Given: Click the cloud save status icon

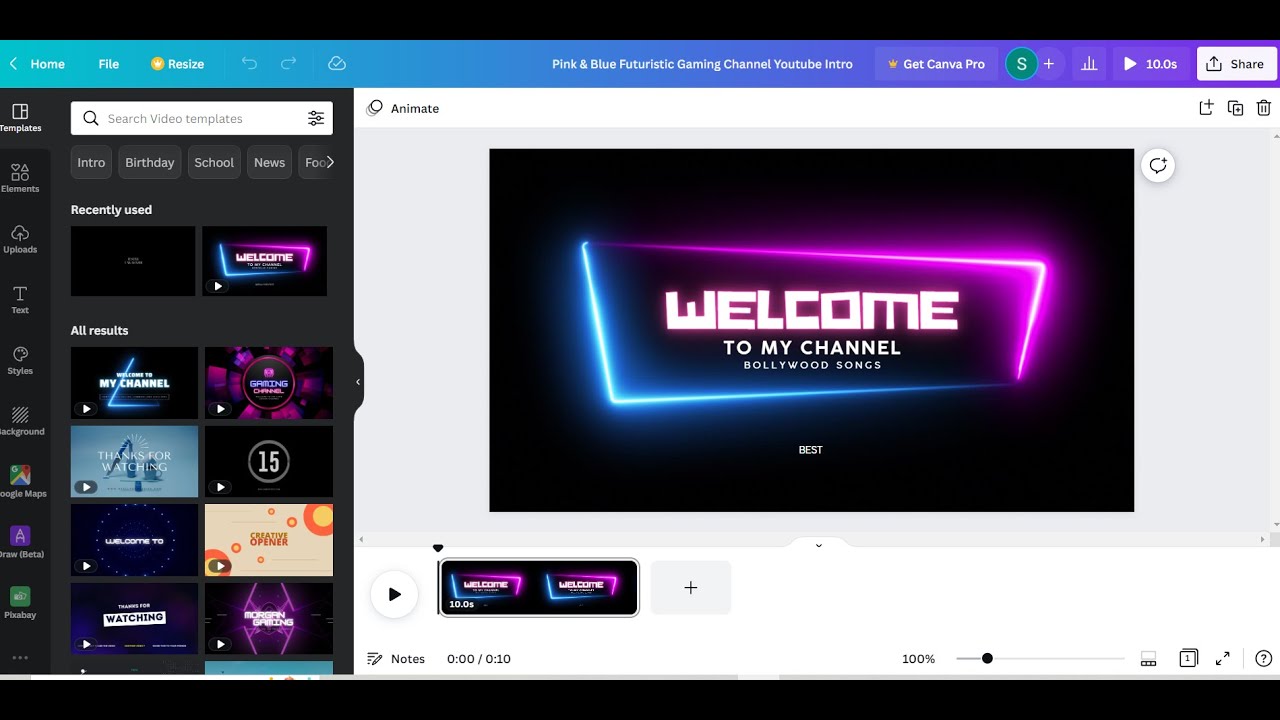Looking at the screenshot, I should click(337, 63).
